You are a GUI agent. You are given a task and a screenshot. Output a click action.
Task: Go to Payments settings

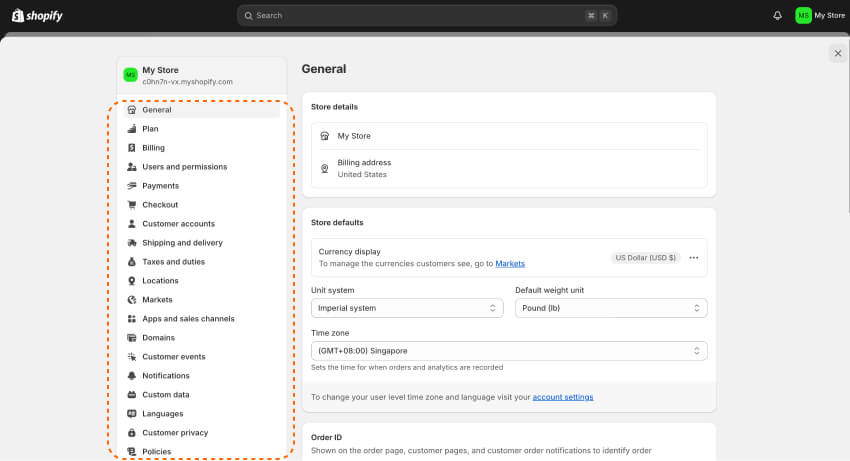(x=202, y=185)
